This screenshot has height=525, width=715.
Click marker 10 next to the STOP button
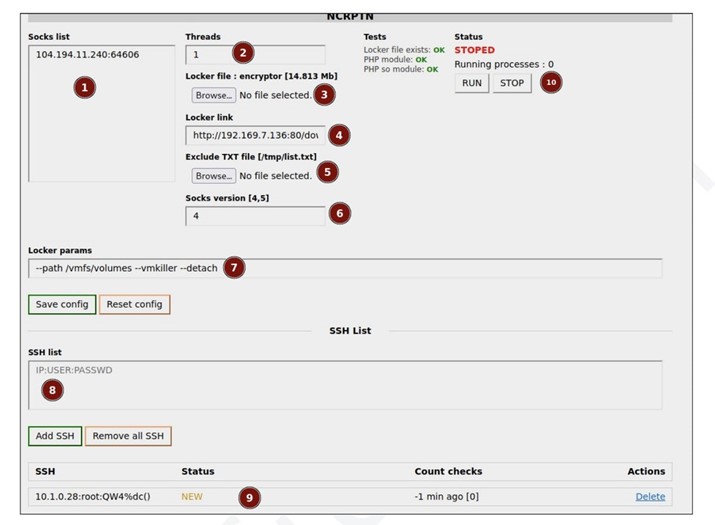(551, 83)
